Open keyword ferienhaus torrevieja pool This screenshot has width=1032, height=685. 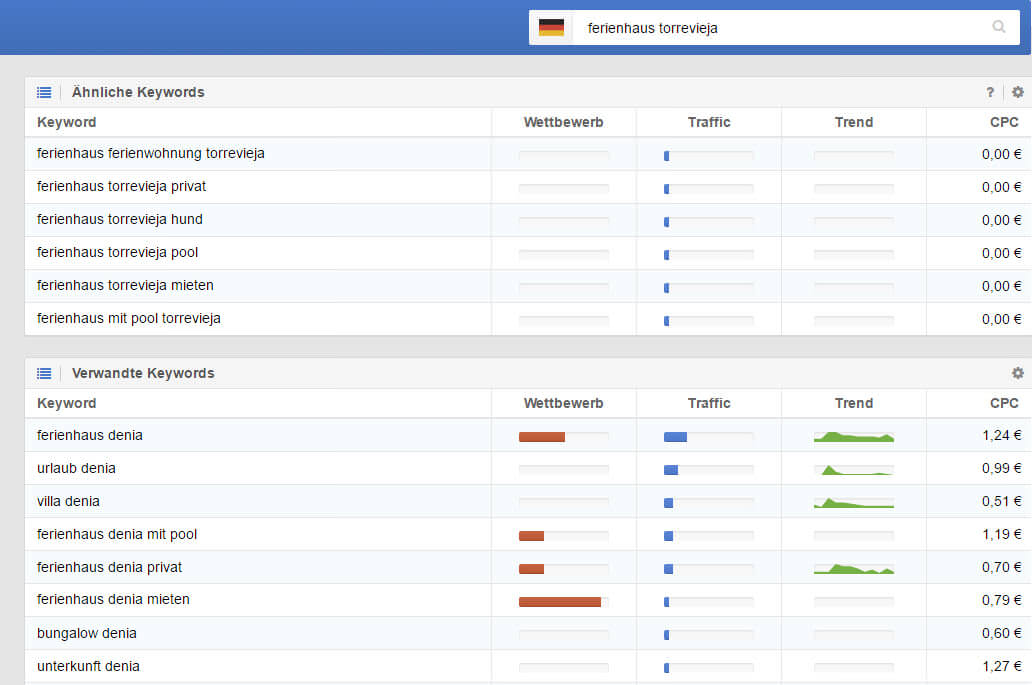(117, 252)
